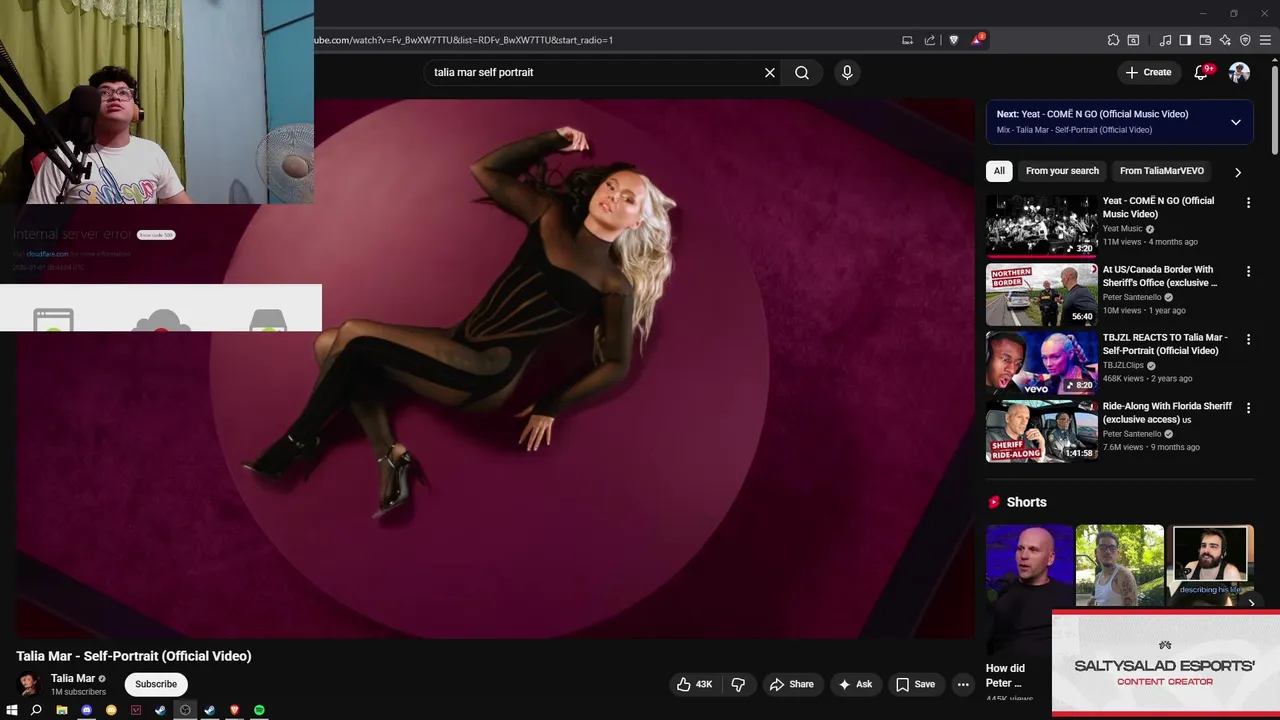Screen dimensions: 1280x720
Task: Open the middle tattooed-man short thumbnail
Action: (1120, 566)
